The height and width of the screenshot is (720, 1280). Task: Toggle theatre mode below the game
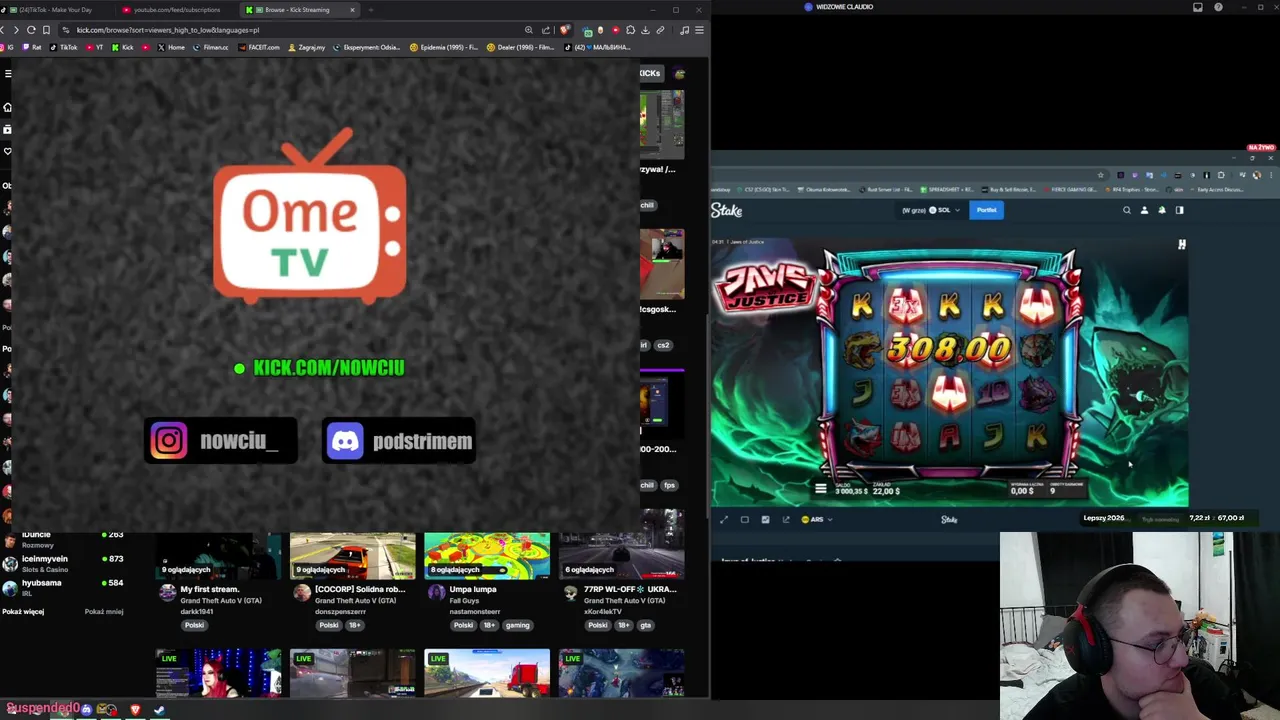point(744,519)
